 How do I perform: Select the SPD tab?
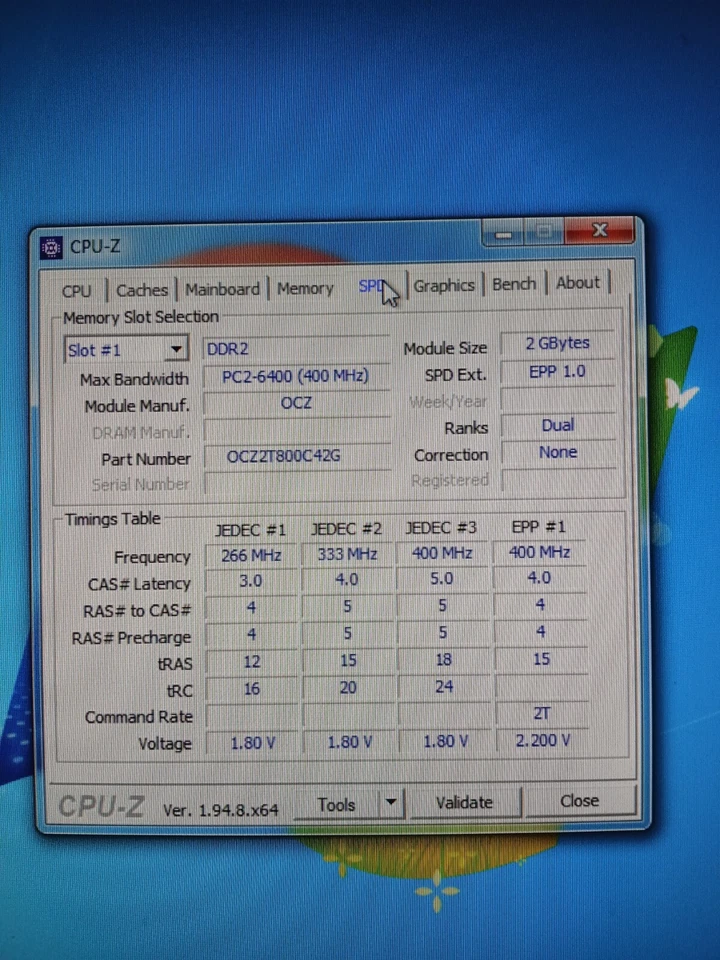point(371,286)
